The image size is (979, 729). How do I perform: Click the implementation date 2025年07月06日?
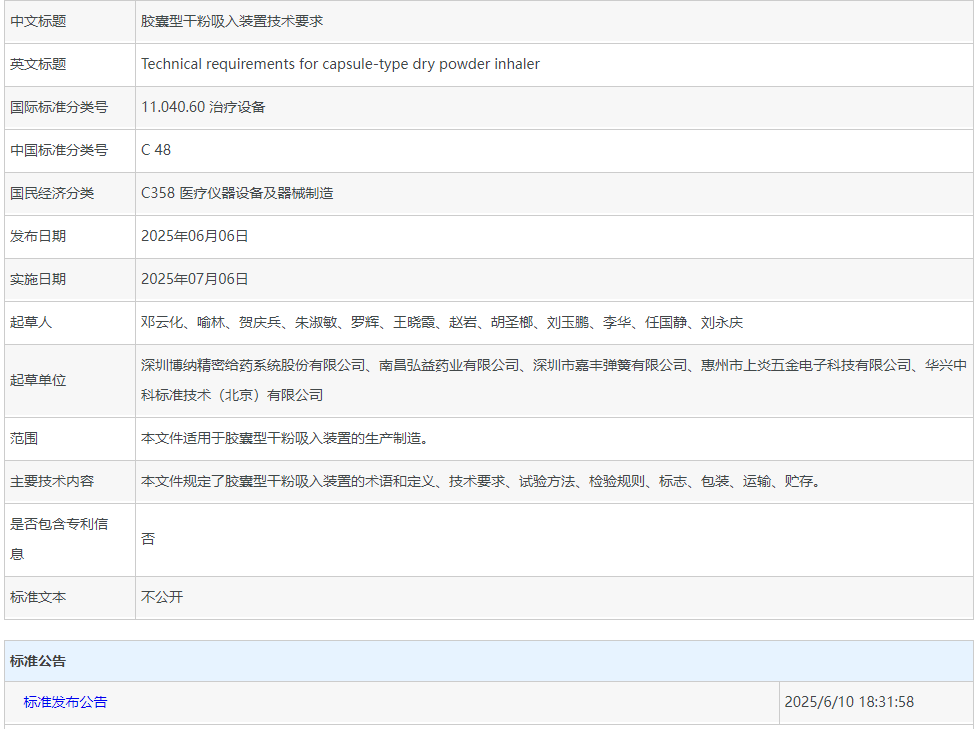(195, 279)
